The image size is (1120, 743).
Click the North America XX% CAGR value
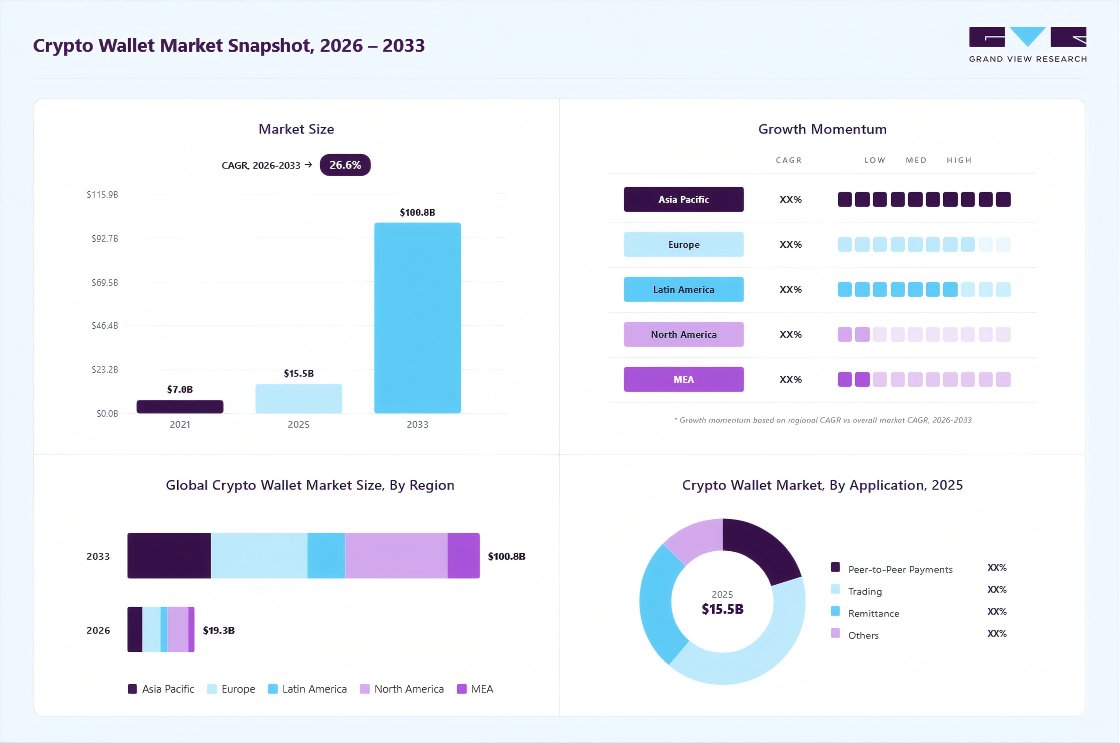[x=791, y=334]
